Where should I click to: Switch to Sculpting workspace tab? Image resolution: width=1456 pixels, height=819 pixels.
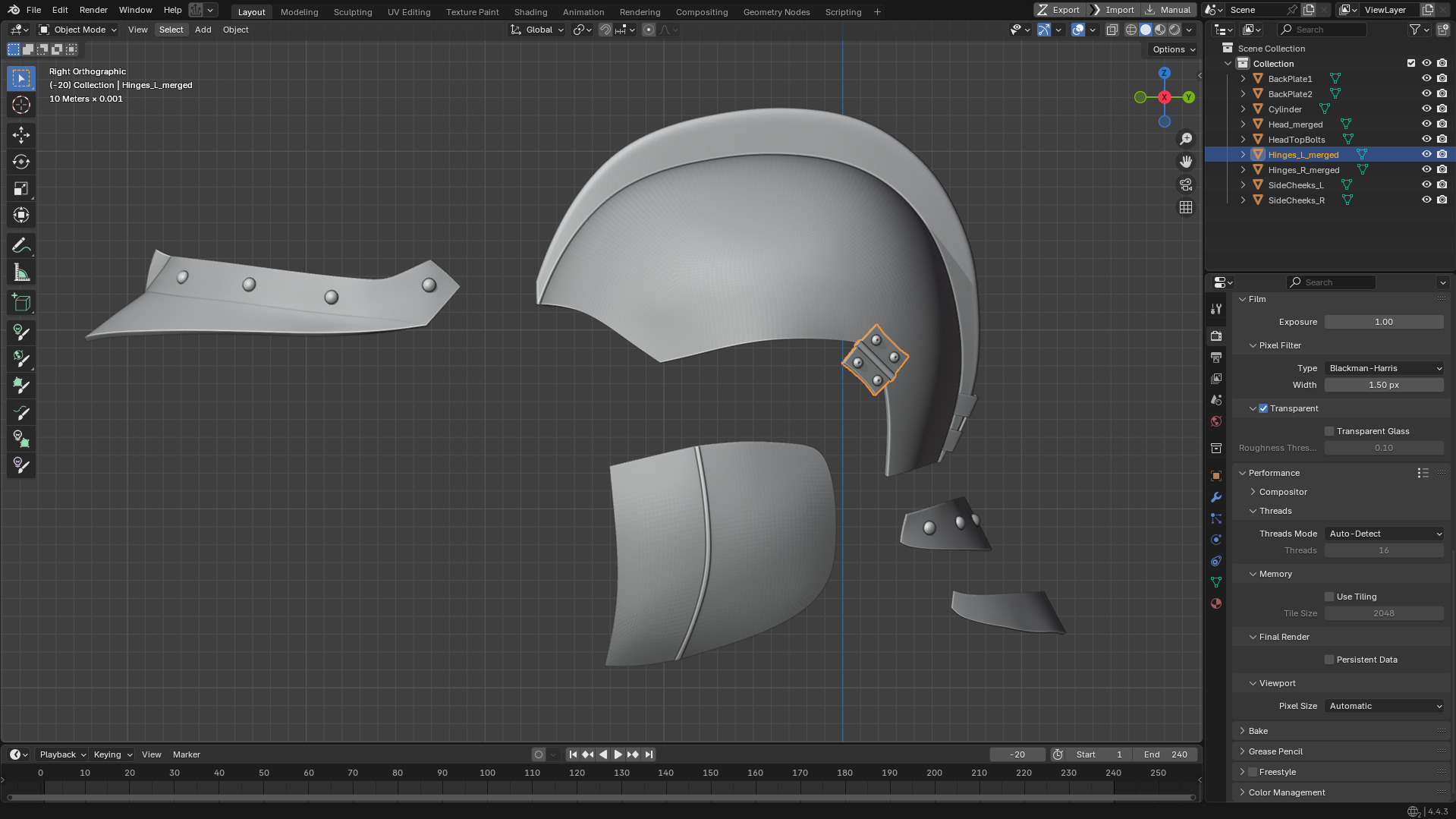[x=353, y=12]
